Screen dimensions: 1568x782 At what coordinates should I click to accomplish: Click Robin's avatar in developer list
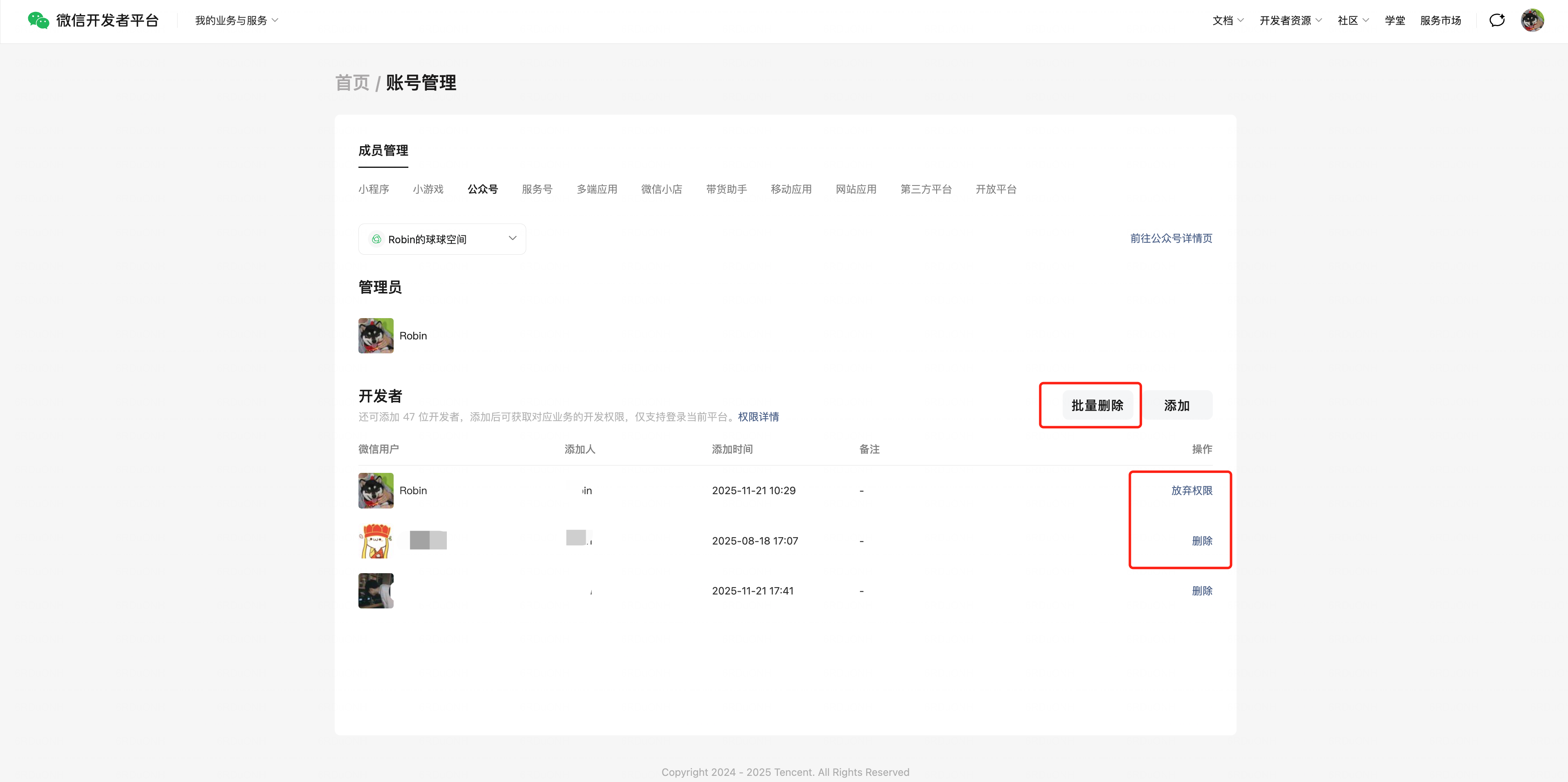pyautogui.click(x=376, y=490)
